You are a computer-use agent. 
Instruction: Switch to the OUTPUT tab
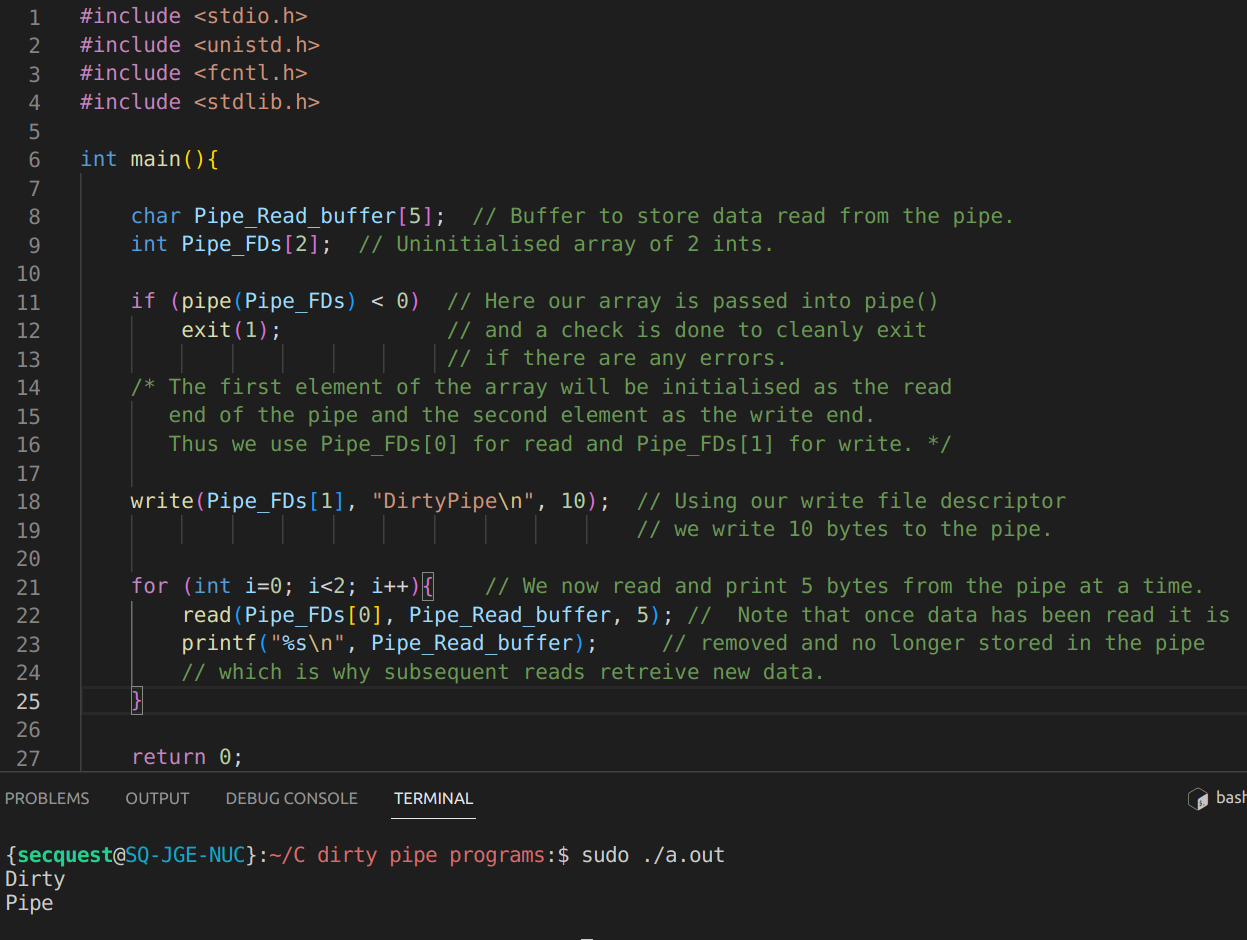point(157,798)
